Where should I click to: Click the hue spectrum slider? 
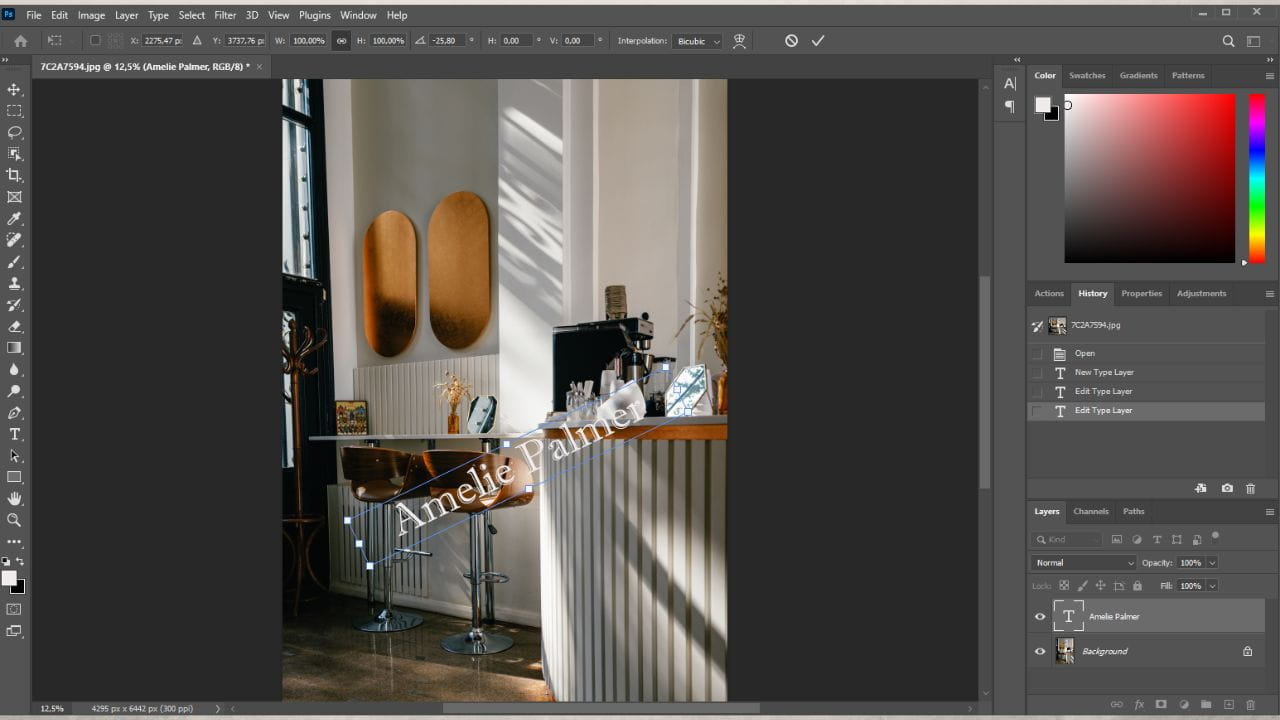click(x=1257, y=178)
